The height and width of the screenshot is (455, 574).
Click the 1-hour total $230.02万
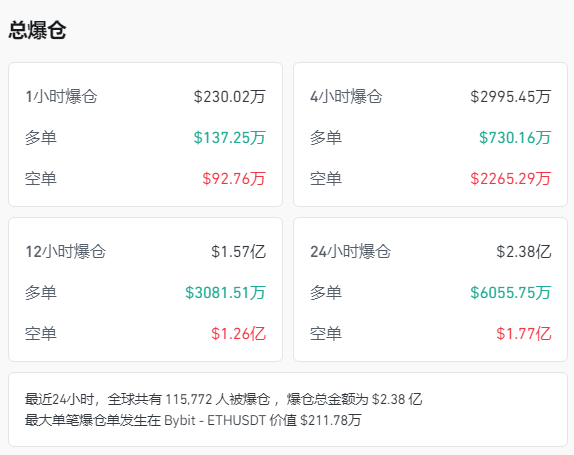pyautogui.click(x=230, y=97)
